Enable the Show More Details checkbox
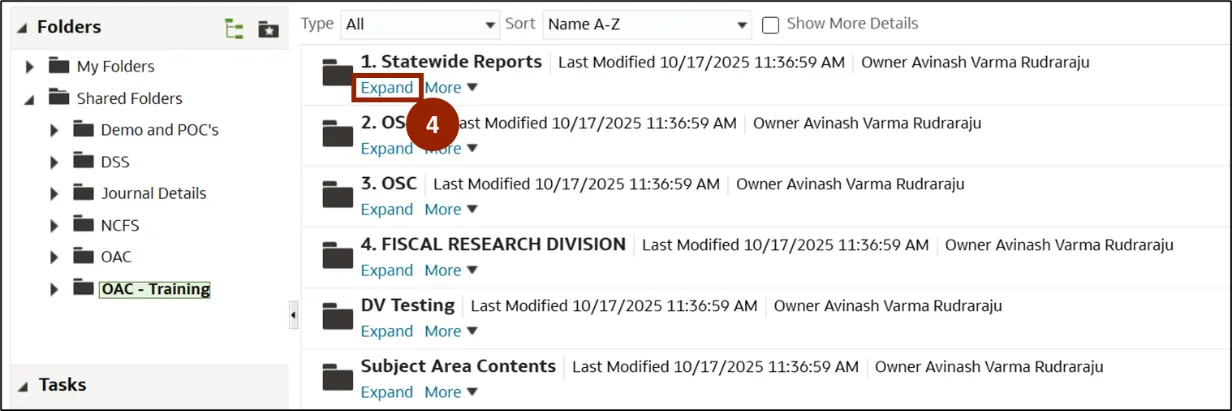 (x=771, y=25)
